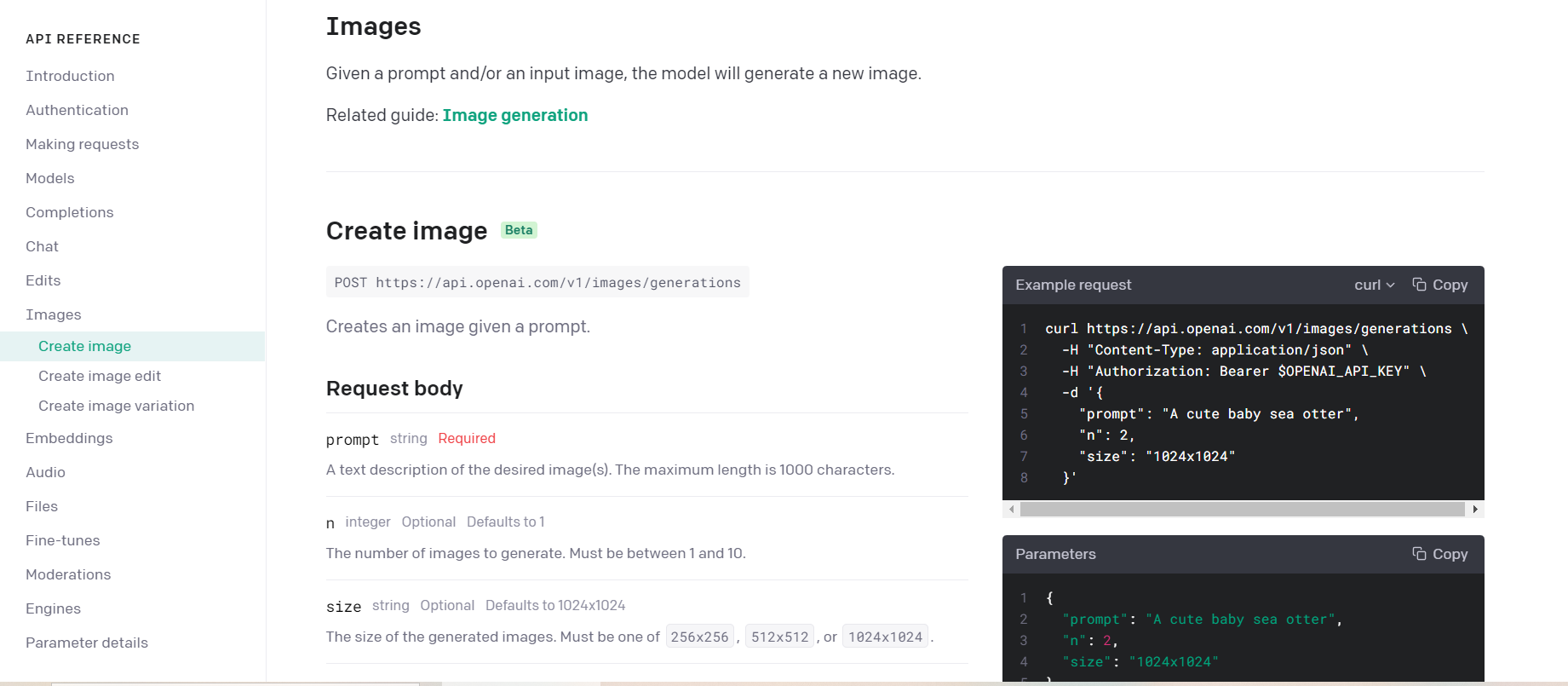Image resolution: width=1568 pixels, height=686 pixels.
Task: Select Create image sidebar sub-item
Action: (84, 346)
